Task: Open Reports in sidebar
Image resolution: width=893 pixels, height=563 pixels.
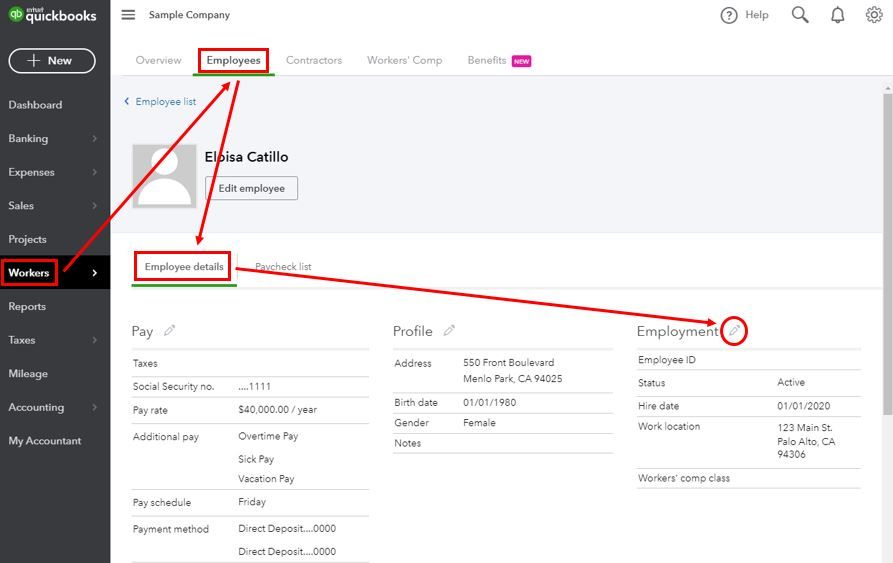Action: coord(27,306)
